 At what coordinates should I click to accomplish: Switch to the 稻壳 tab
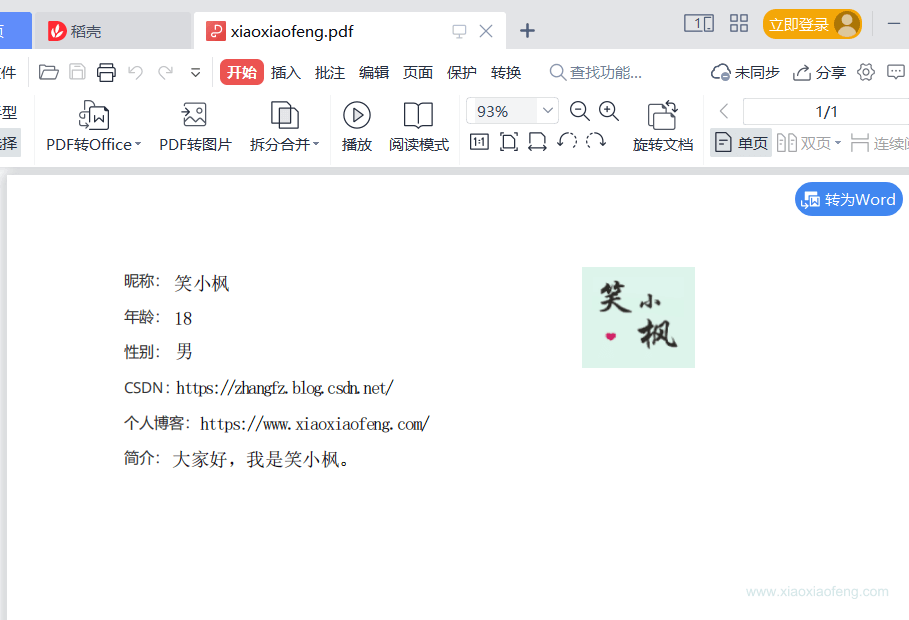coord(112,31)
